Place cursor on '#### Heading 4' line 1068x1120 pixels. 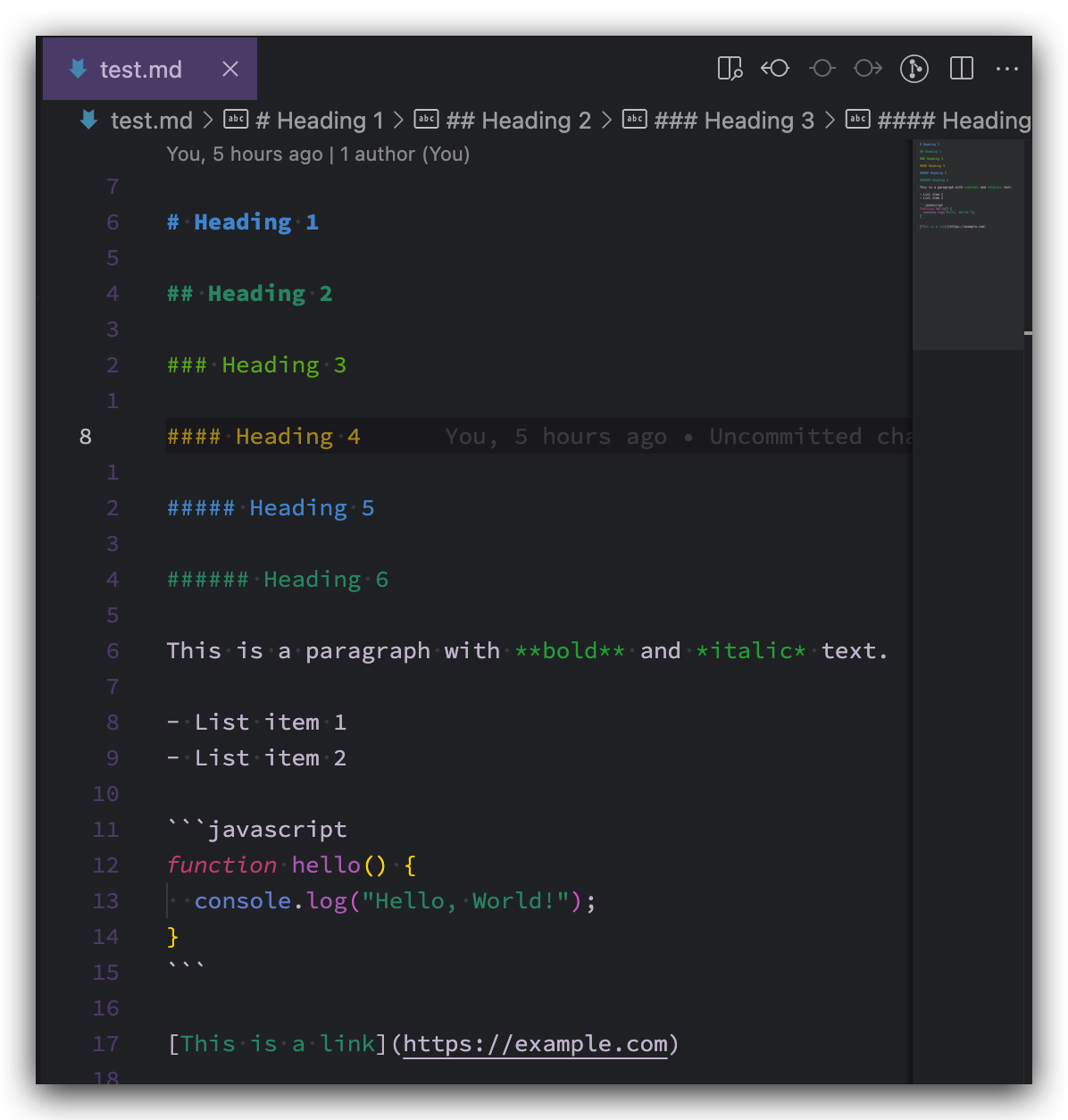[x=263, y=437]
